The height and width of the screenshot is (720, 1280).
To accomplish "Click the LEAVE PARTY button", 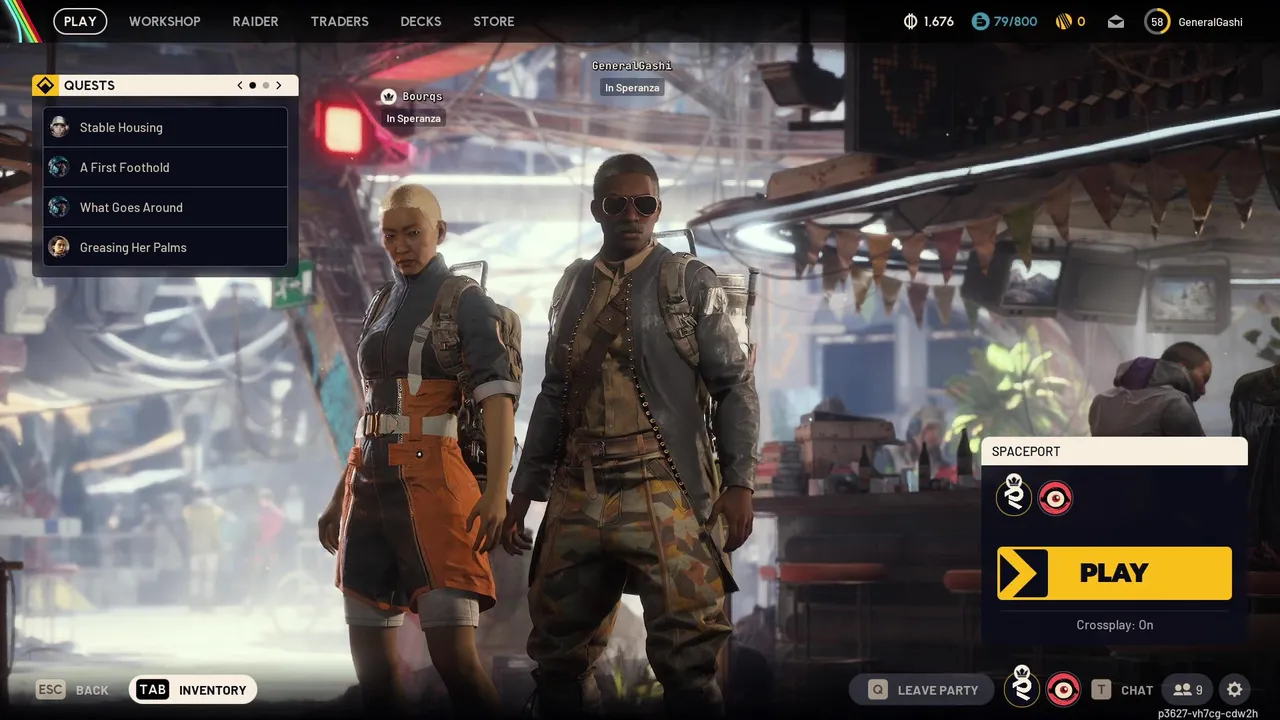I will click(921, 689).
